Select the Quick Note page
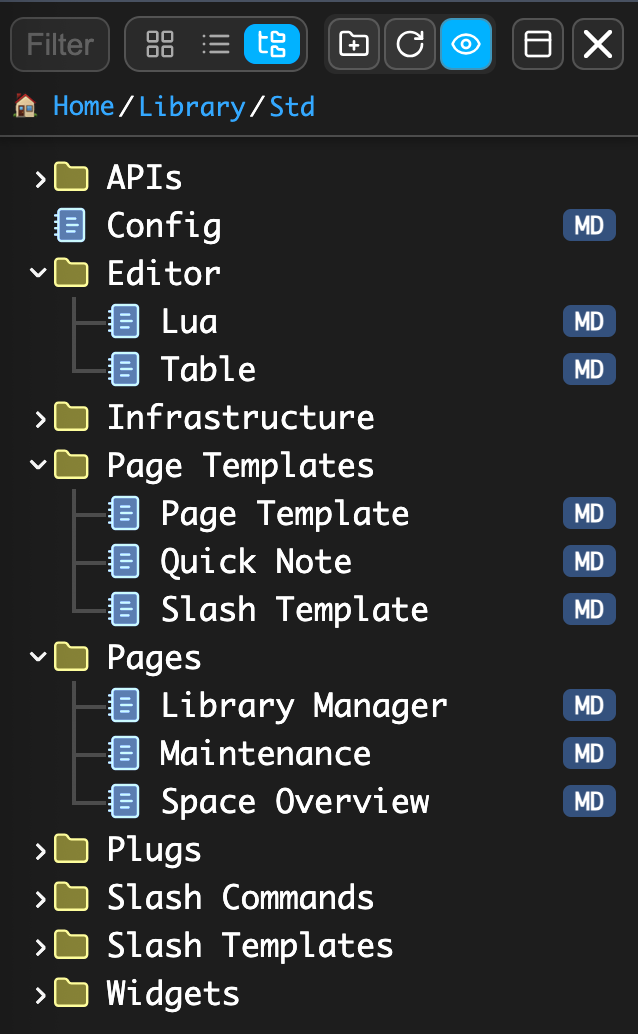638x1034 pixels. tap(256, 562)
